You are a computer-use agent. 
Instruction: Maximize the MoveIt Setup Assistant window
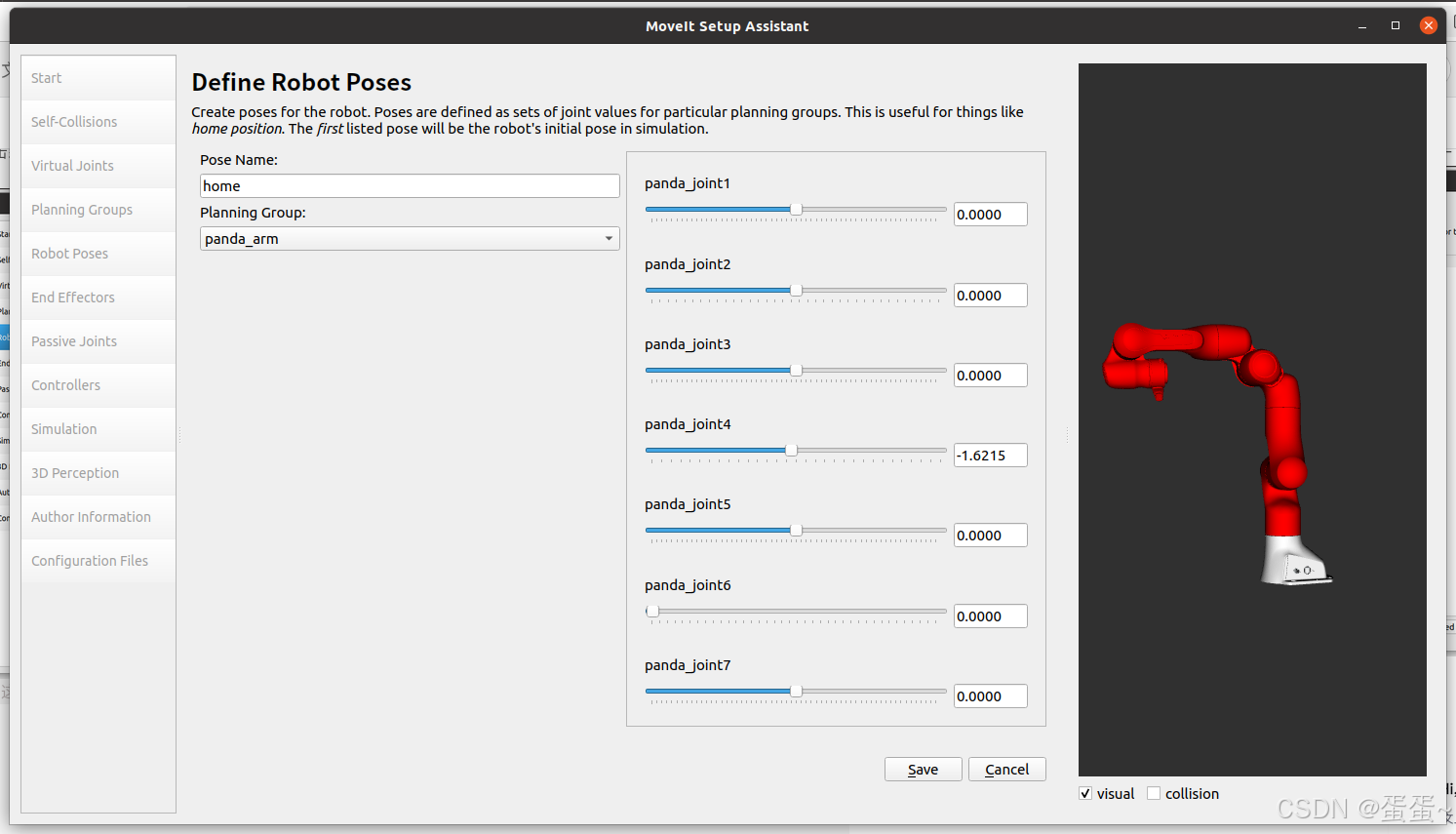pyautogui.click(x=1396, y=26)
